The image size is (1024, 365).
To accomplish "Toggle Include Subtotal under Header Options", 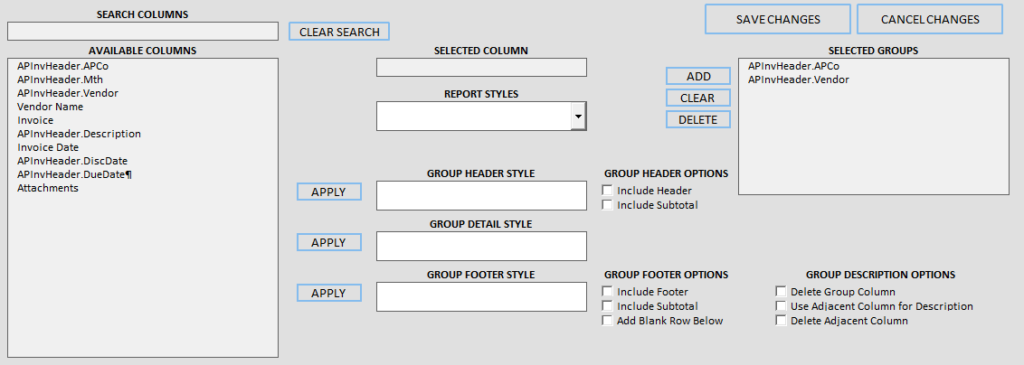I will (x=608, y=205).
